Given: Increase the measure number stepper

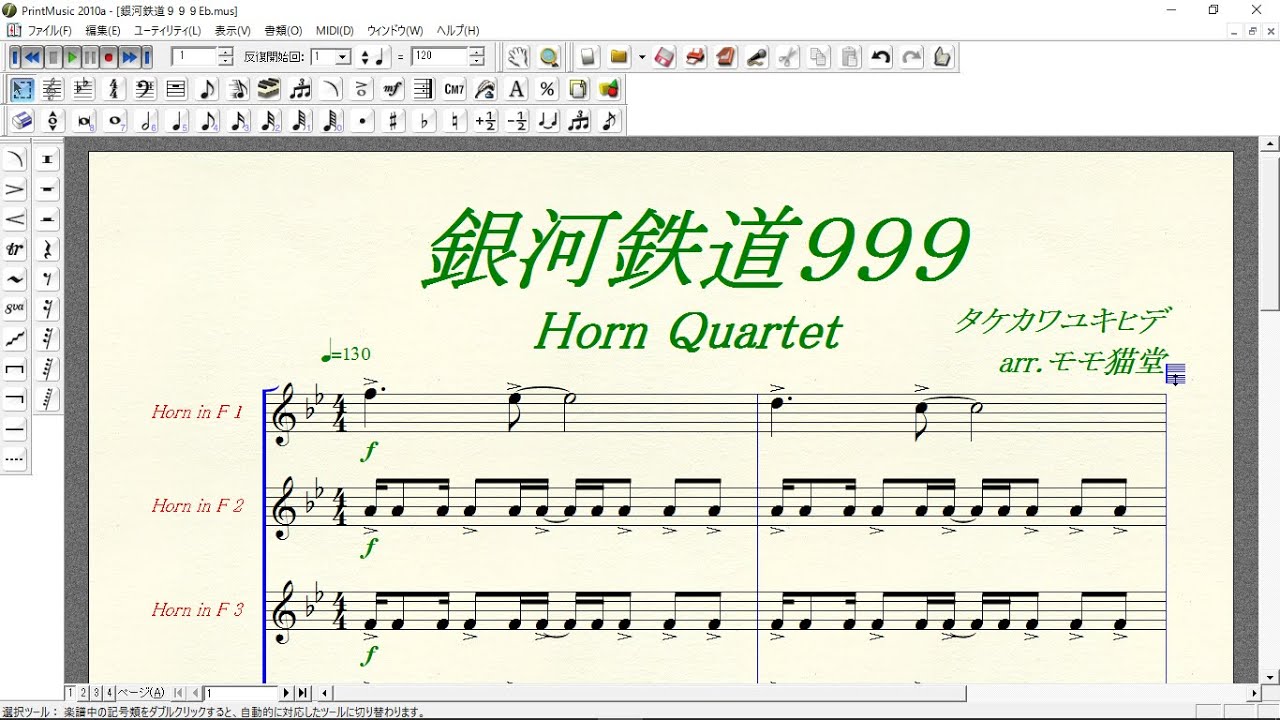Looking at the screenshot, I should pyautogui.click(x=226, y=52).
